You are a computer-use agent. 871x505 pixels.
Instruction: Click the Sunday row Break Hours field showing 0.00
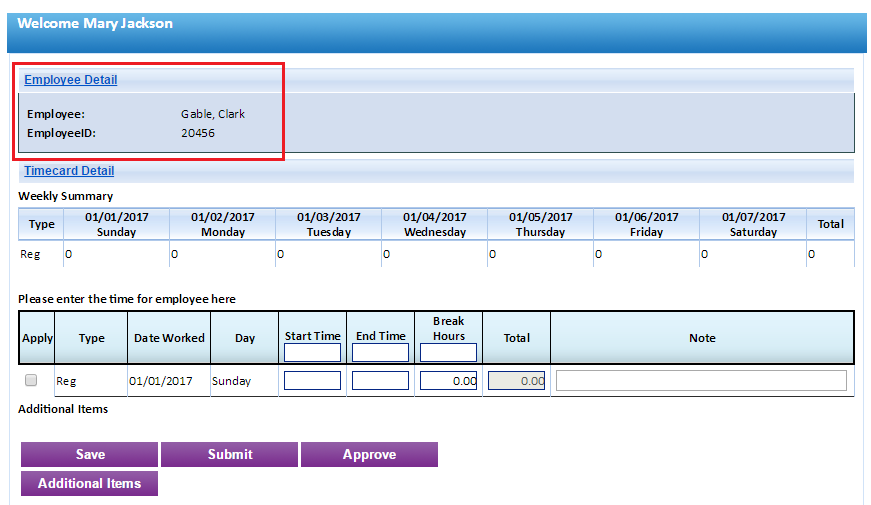pos(448,381)
